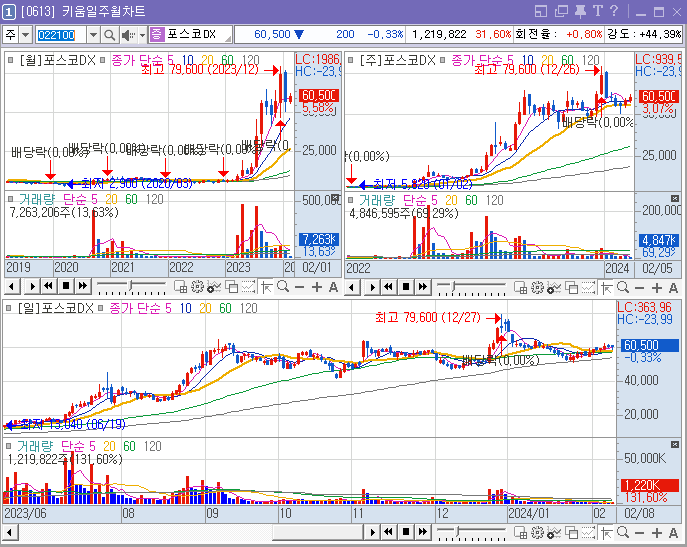
Task: Step monthly chart back with left arrow
Action: (12, 287)
